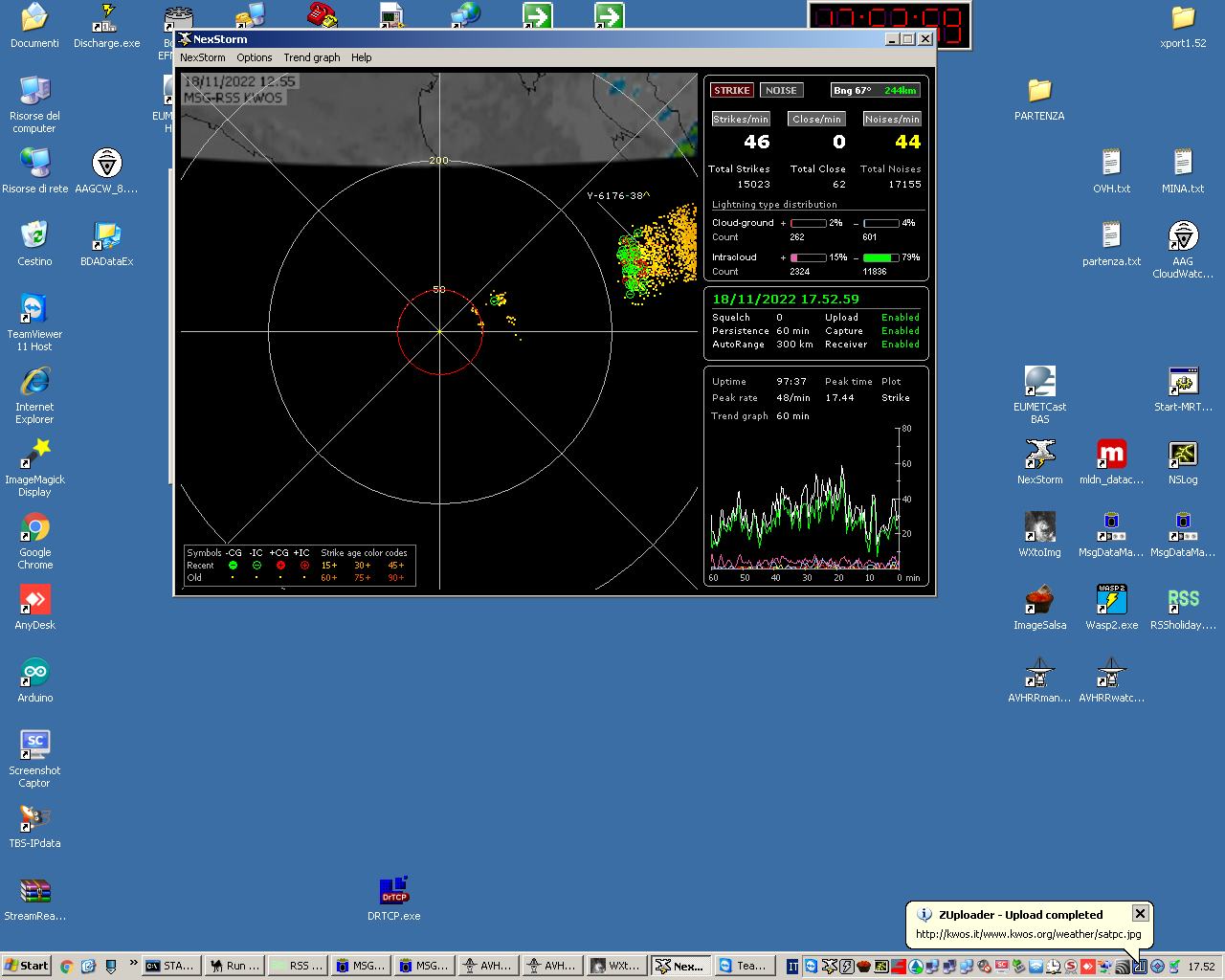
Task: Click the Noises/min label box
Action: (x=892, y=119)
